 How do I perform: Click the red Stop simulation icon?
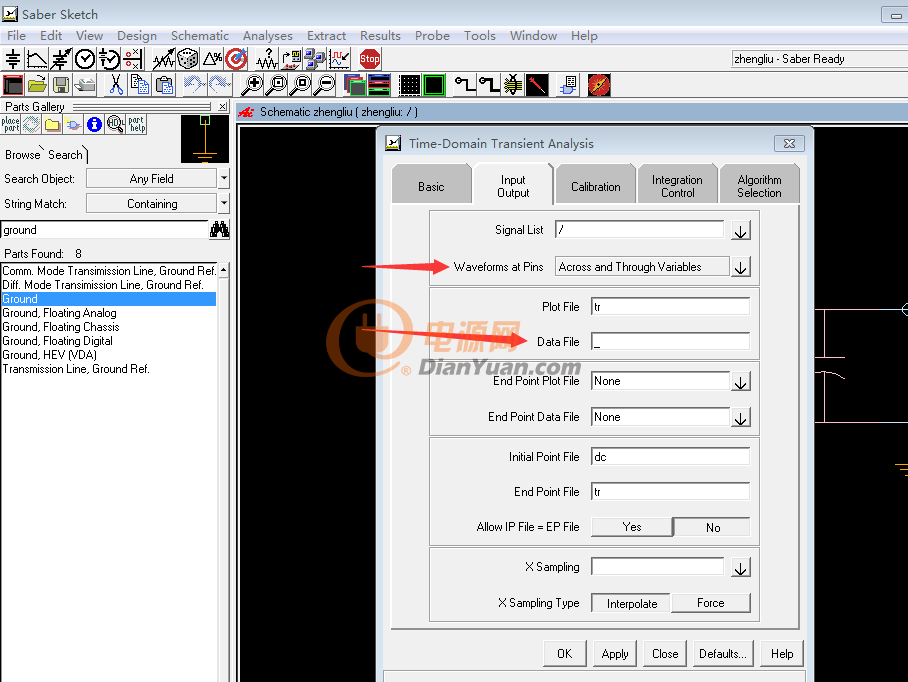pos(369,59)
